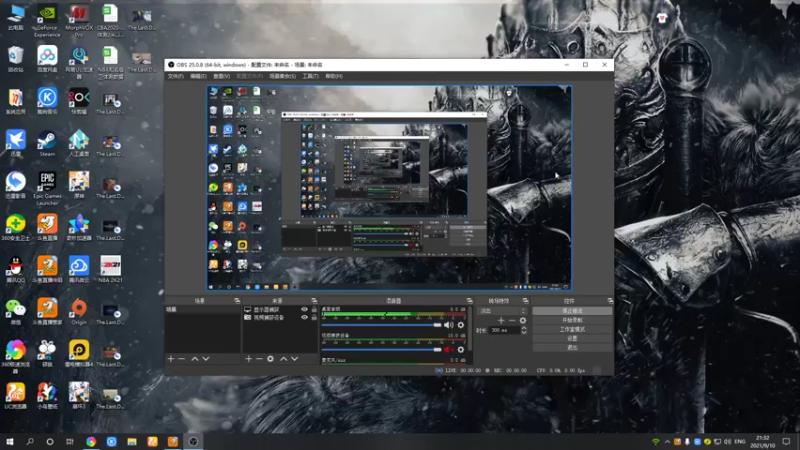Open the Epic Games Launcher desktop icon
Screen dimensions: 800x450
(47, 189)
